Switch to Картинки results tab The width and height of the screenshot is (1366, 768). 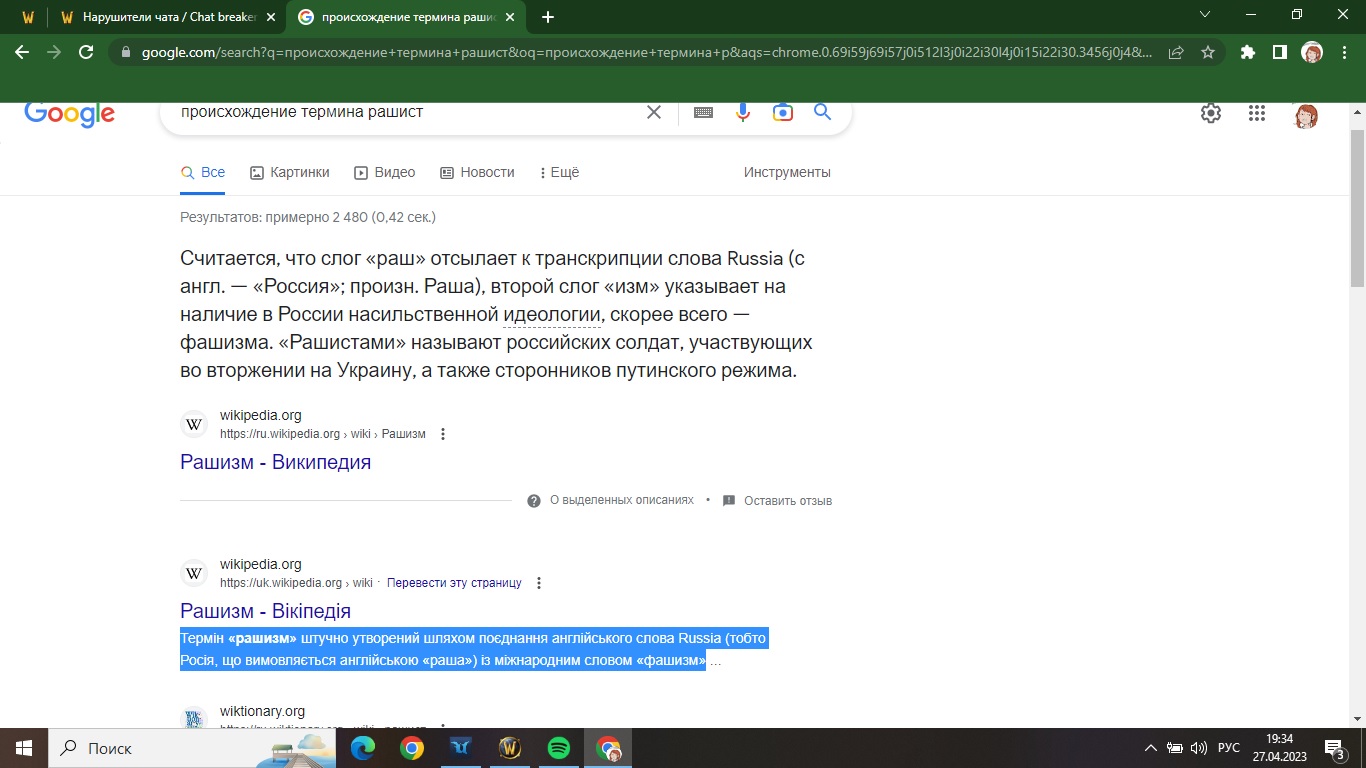[x=289, y=172]
